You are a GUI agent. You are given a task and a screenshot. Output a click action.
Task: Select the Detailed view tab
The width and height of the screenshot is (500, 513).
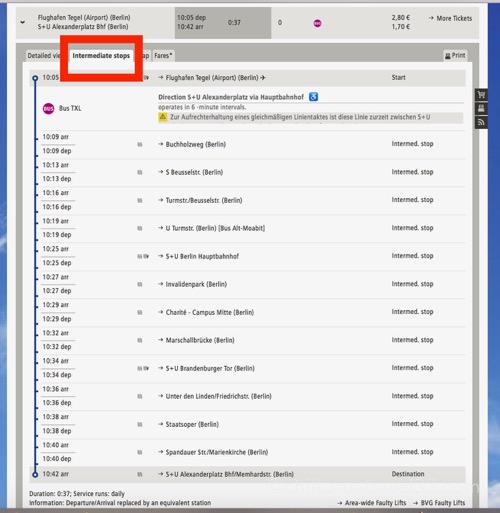point(44,56)
